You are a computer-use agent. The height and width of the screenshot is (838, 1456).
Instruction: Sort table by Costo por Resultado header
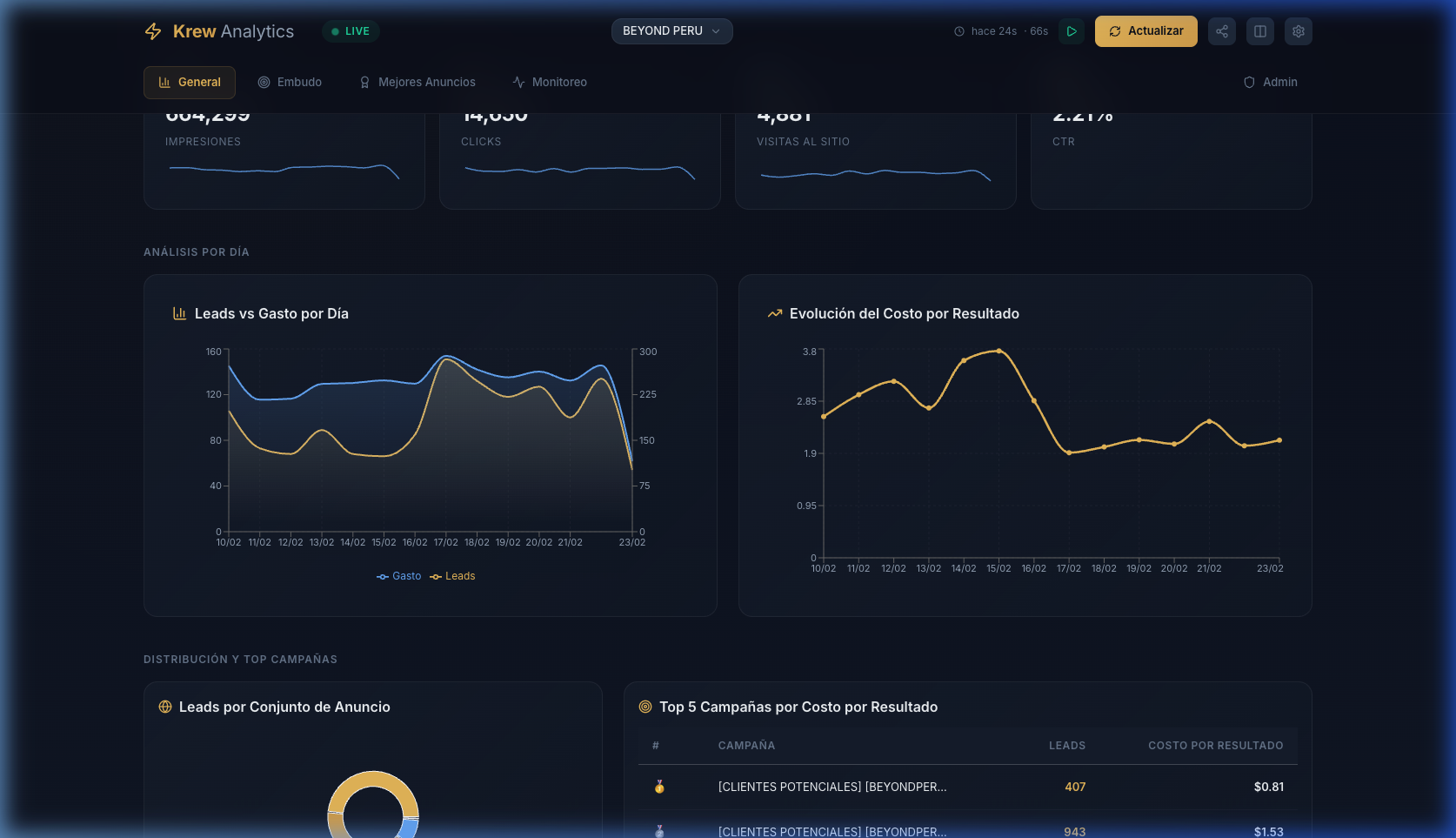click(x=1215, y=746)
